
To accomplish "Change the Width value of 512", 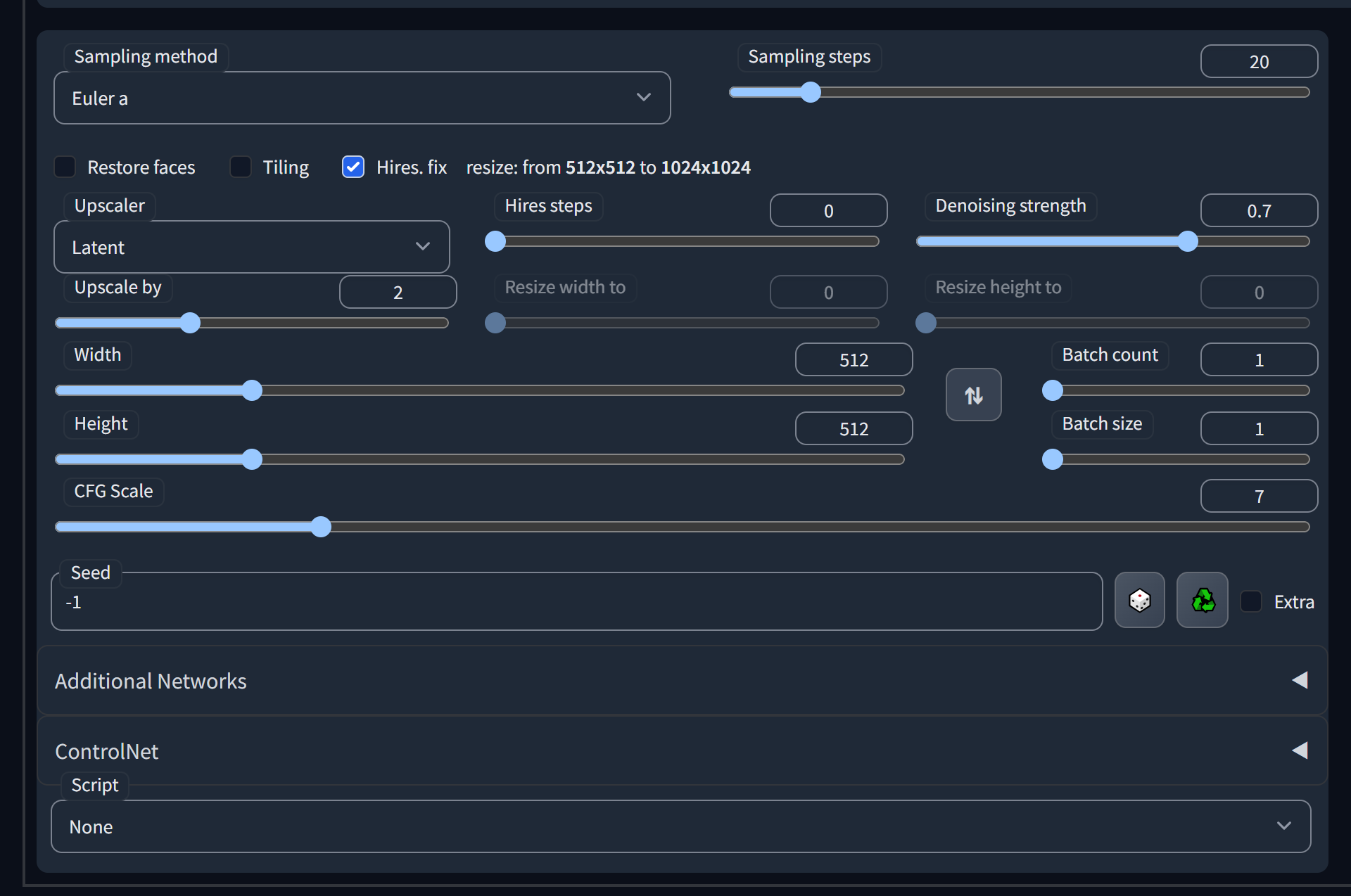I will pos(854,359).
